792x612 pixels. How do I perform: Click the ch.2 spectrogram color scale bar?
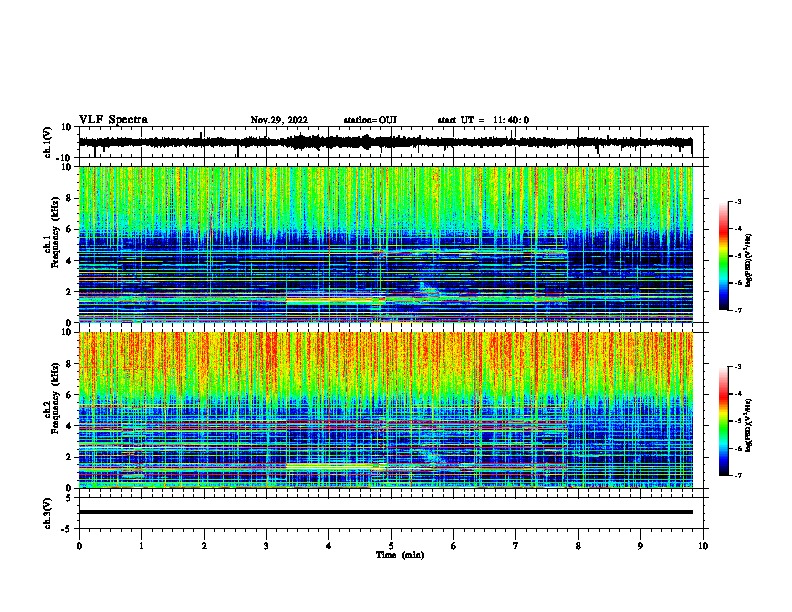[x=723, y=421]
